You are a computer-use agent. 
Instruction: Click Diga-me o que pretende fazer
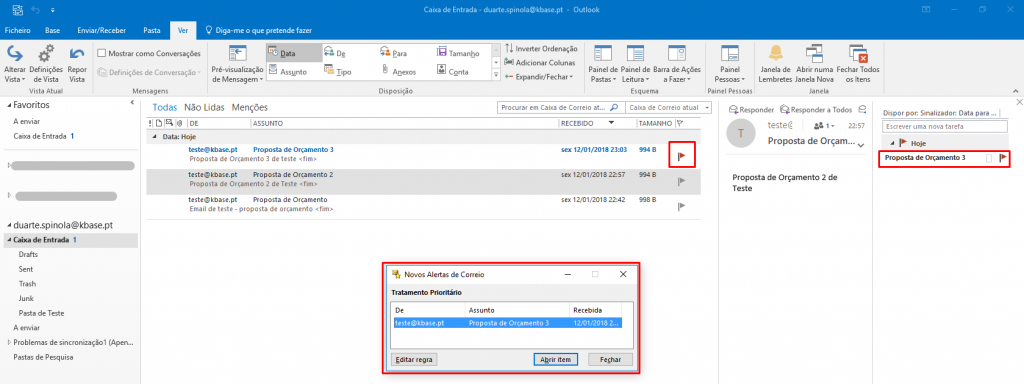(x=259, y=30)
